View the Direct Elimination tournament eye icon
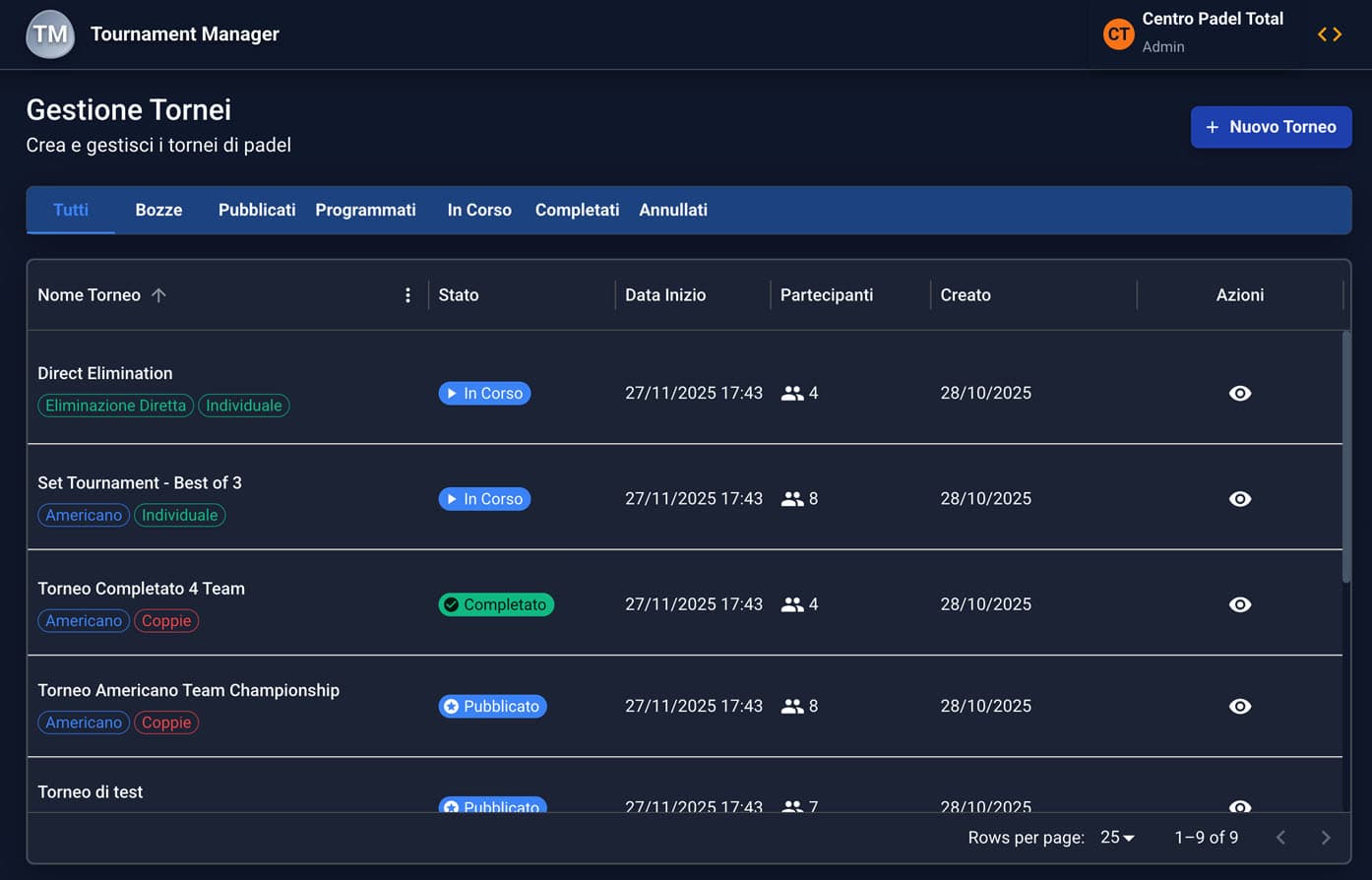The height and width of the screenshot is (880, 1372). [x=1239, y=394]
